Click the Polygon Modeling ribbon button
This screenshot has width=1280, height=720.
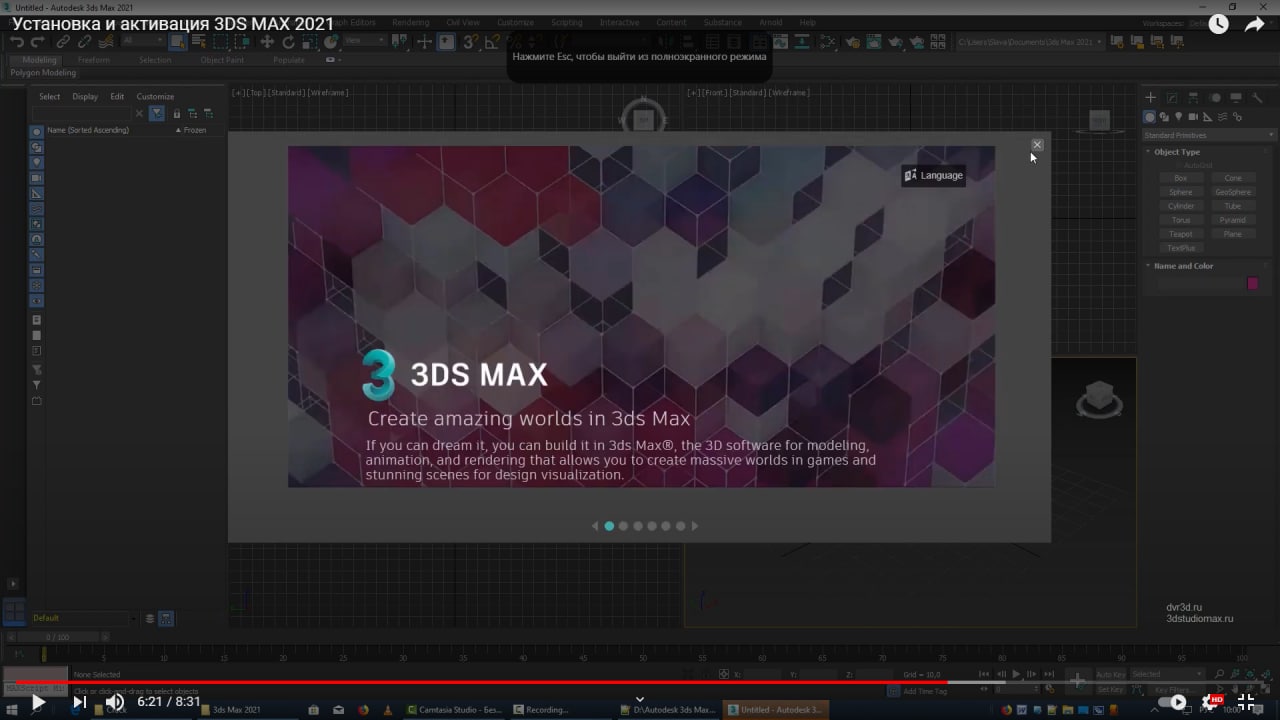pyautogui.click(x=43, y=73)
